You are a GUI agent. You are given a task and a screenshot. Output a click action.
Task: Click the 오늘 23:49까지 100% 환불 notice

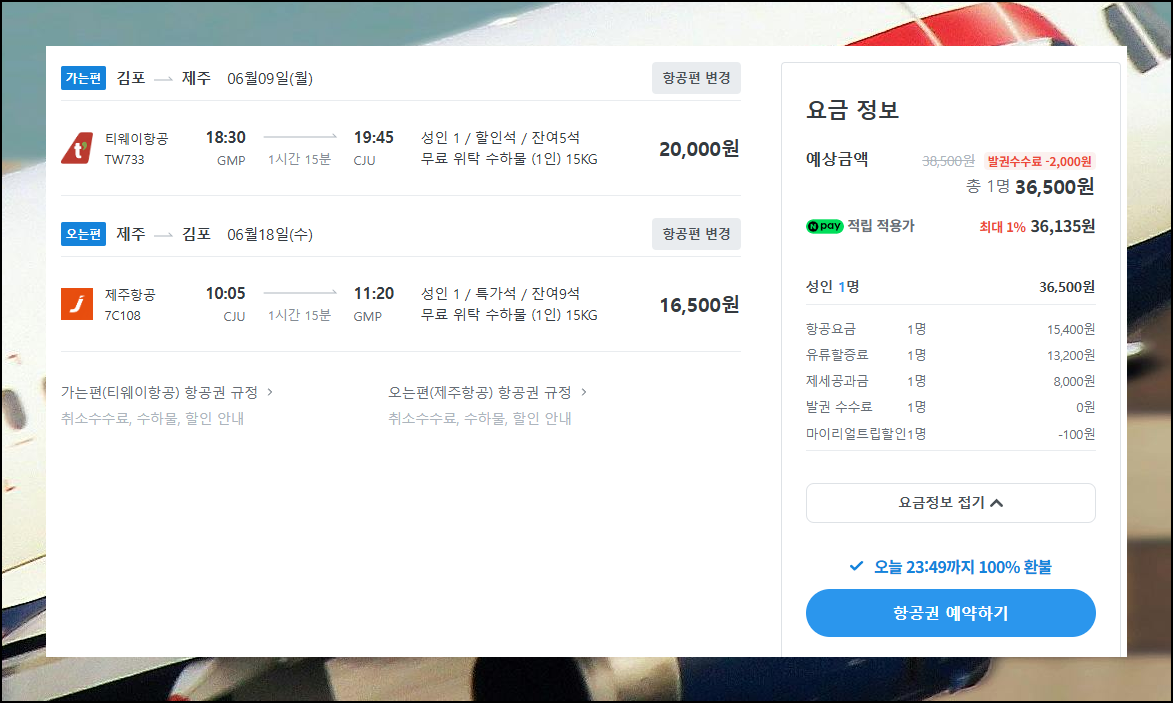pos(963,567)
